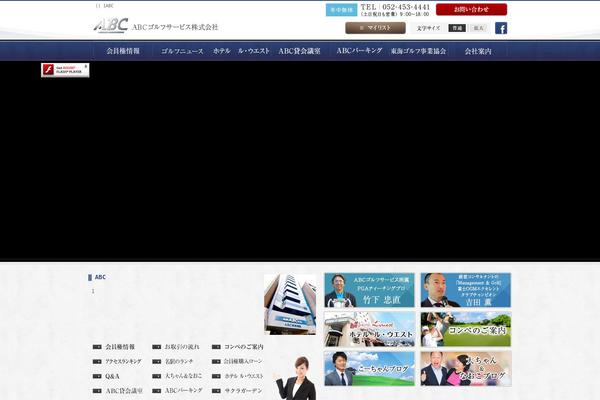Image resolution: width=600 pixels, height=400 pixels.
Task: Click the TEL 052-453-4441 phone number
Action: [395, 7]
